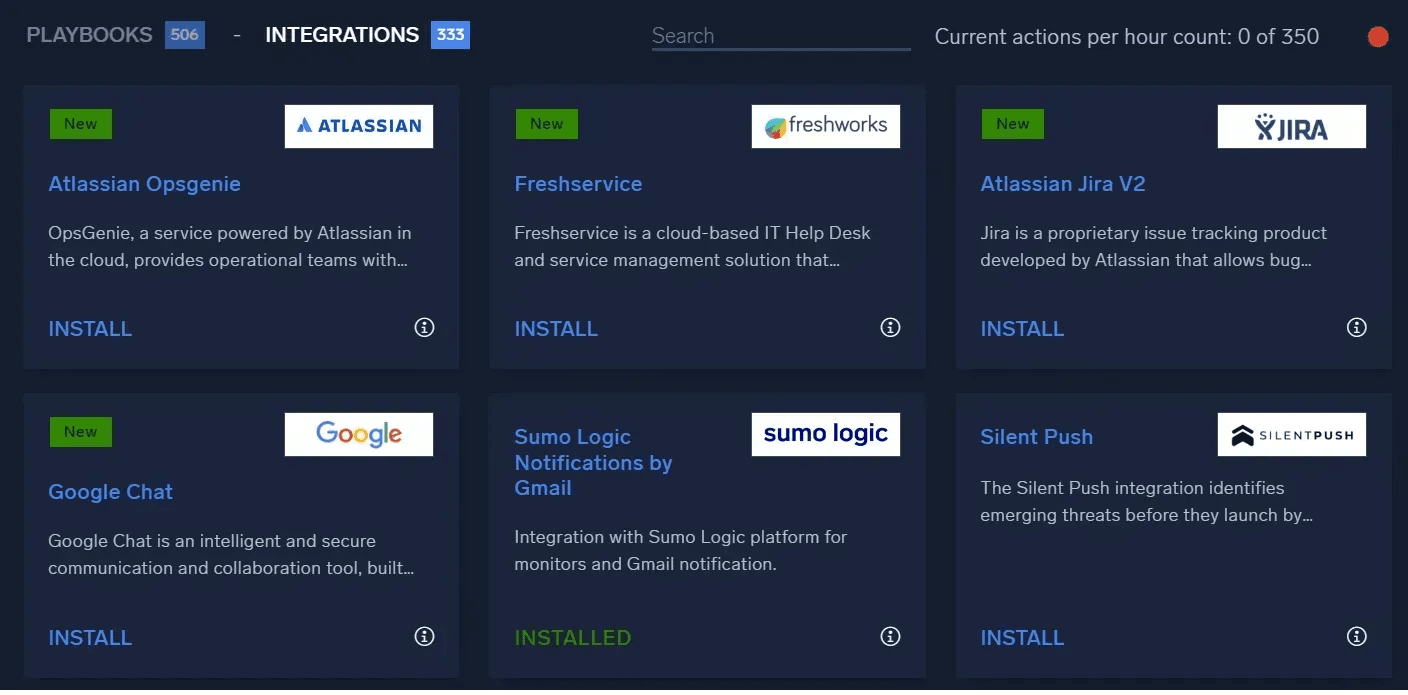Click the JIRA logo on Atlassian Jira V2 card

tap(1291, 126)
